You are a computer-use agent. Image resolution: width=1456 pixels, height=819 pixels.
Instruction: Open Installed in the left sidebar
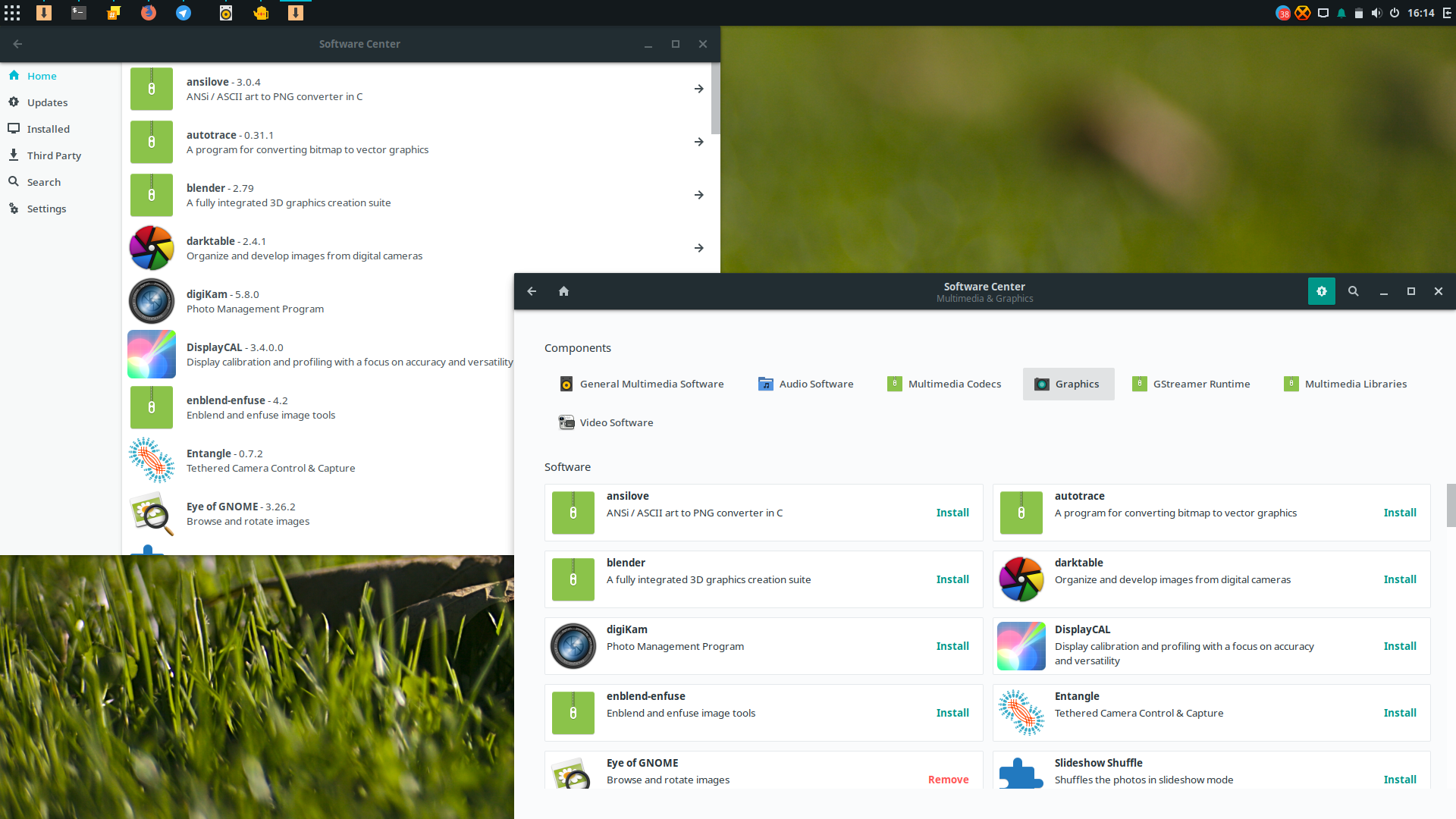61,129
